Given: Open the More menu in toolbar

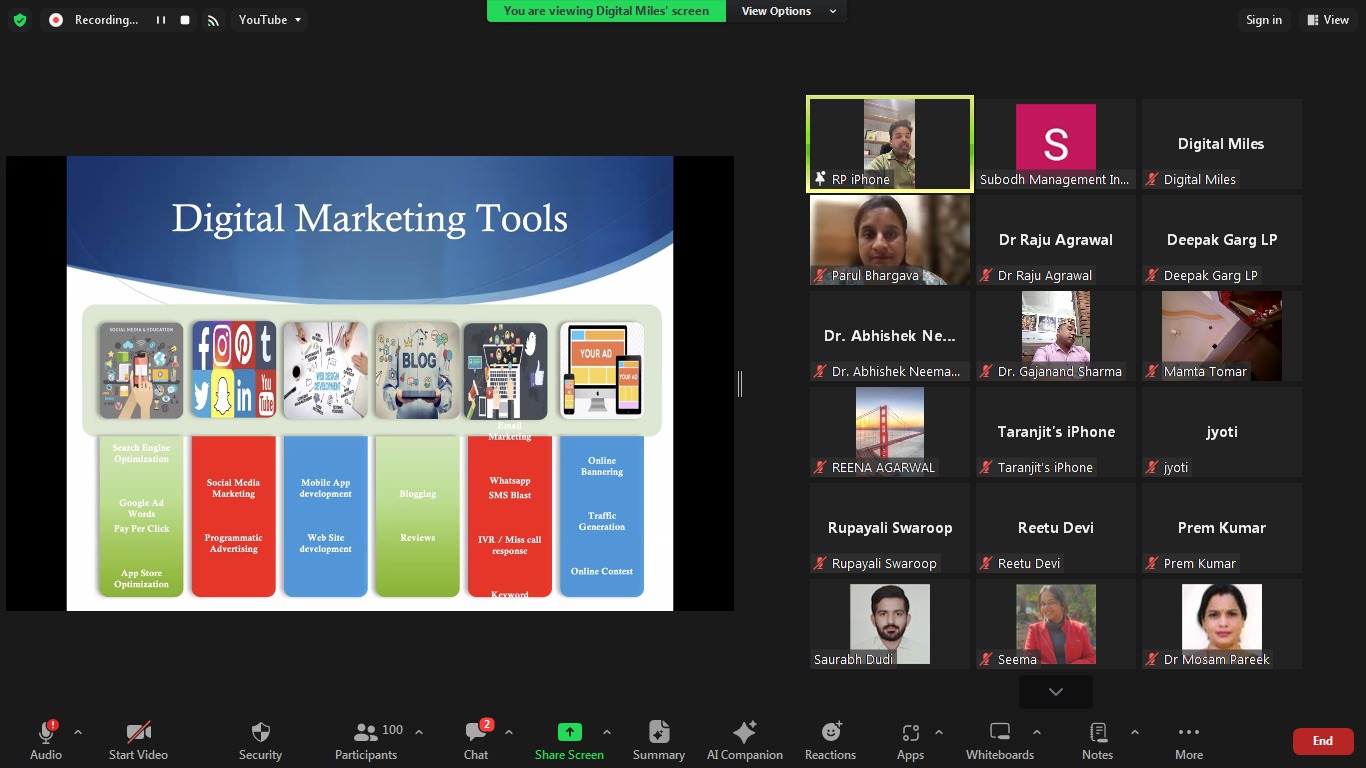Looking at the screenshot, I should [1188, 740].
